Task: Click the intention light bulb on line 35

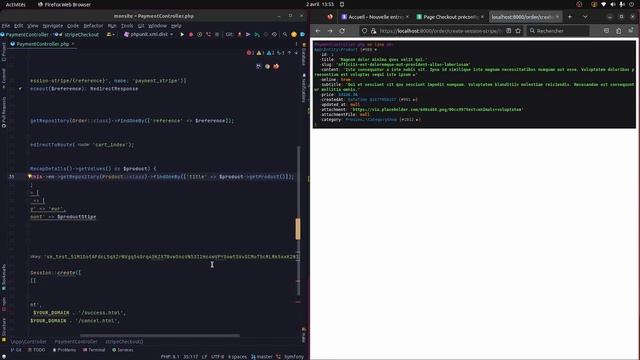Action: click(x=29, y=176)
